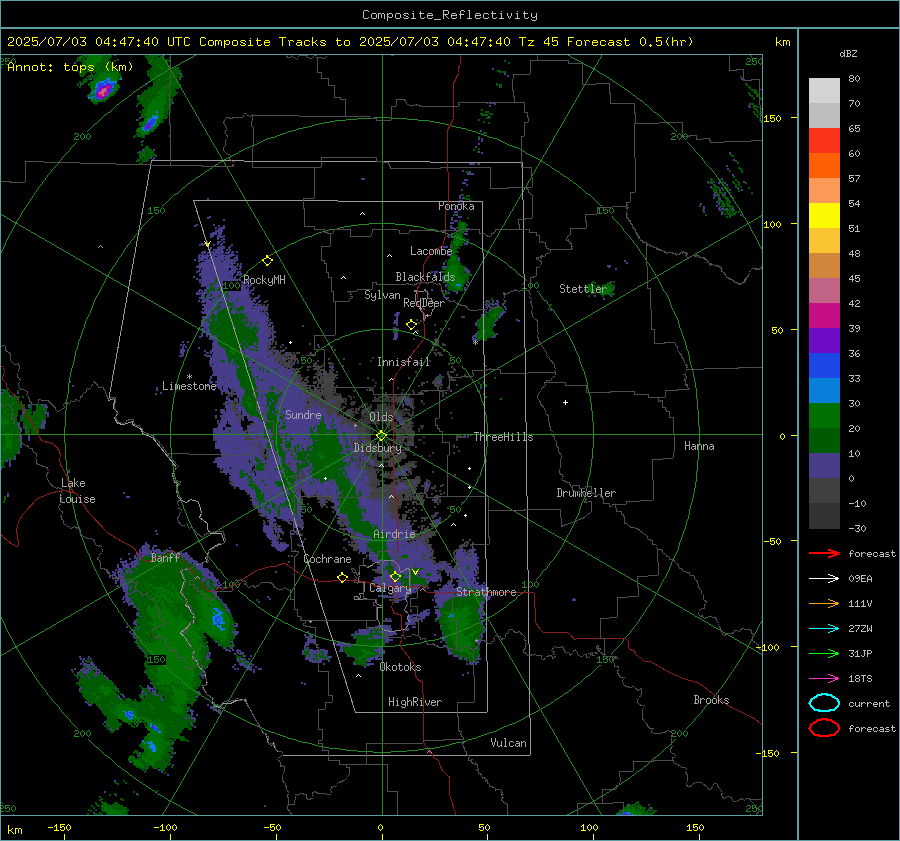Click the Stettler town label
This screenshot has height=841, width=900.
pos(583,289)
